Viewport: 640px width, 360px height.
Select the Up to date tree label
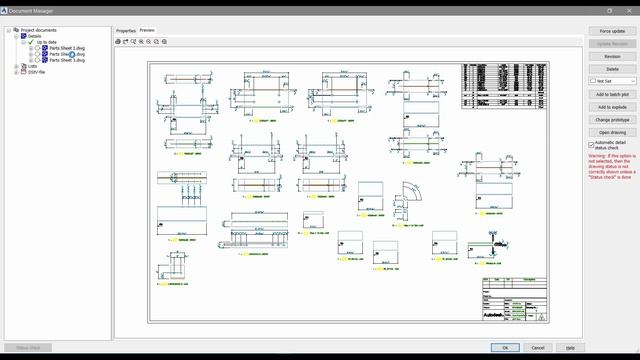[x=47, y=42]
